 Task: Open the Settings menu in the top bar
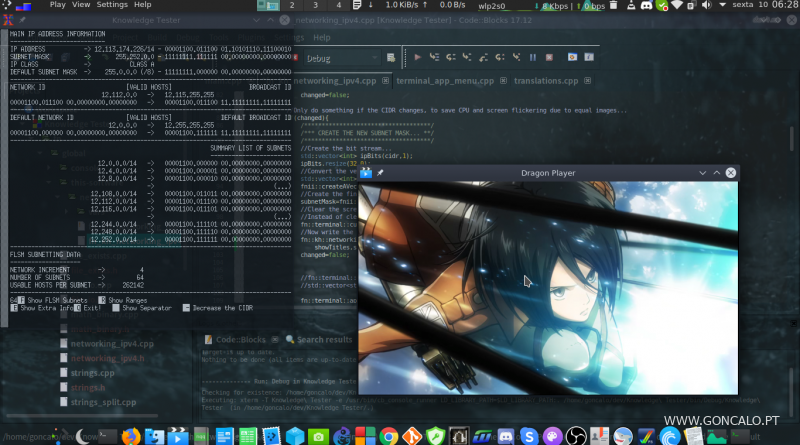tap(112, 5)
